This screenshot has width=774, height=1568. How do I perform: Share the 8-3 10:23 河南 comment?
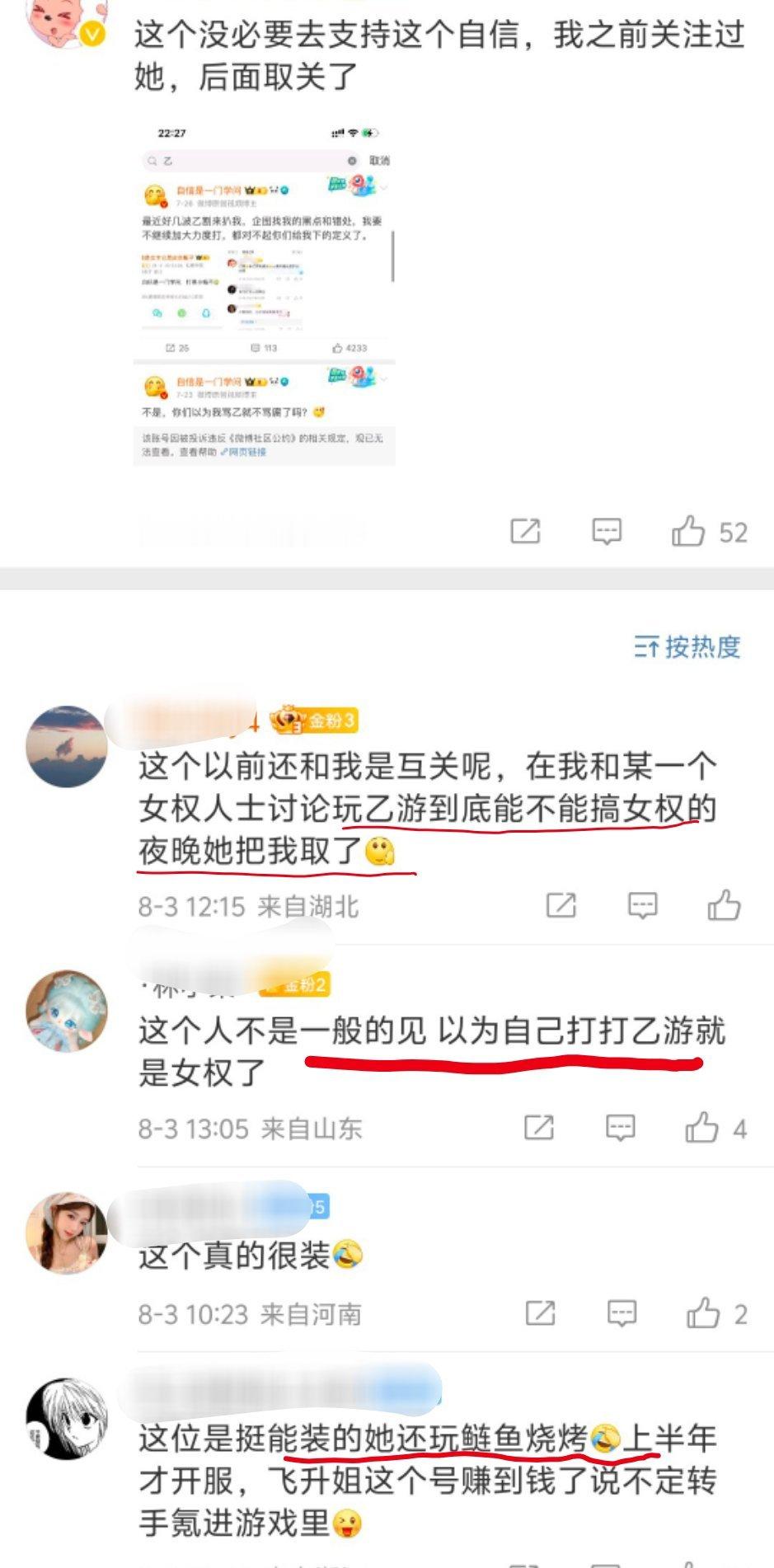[540, 1312]
